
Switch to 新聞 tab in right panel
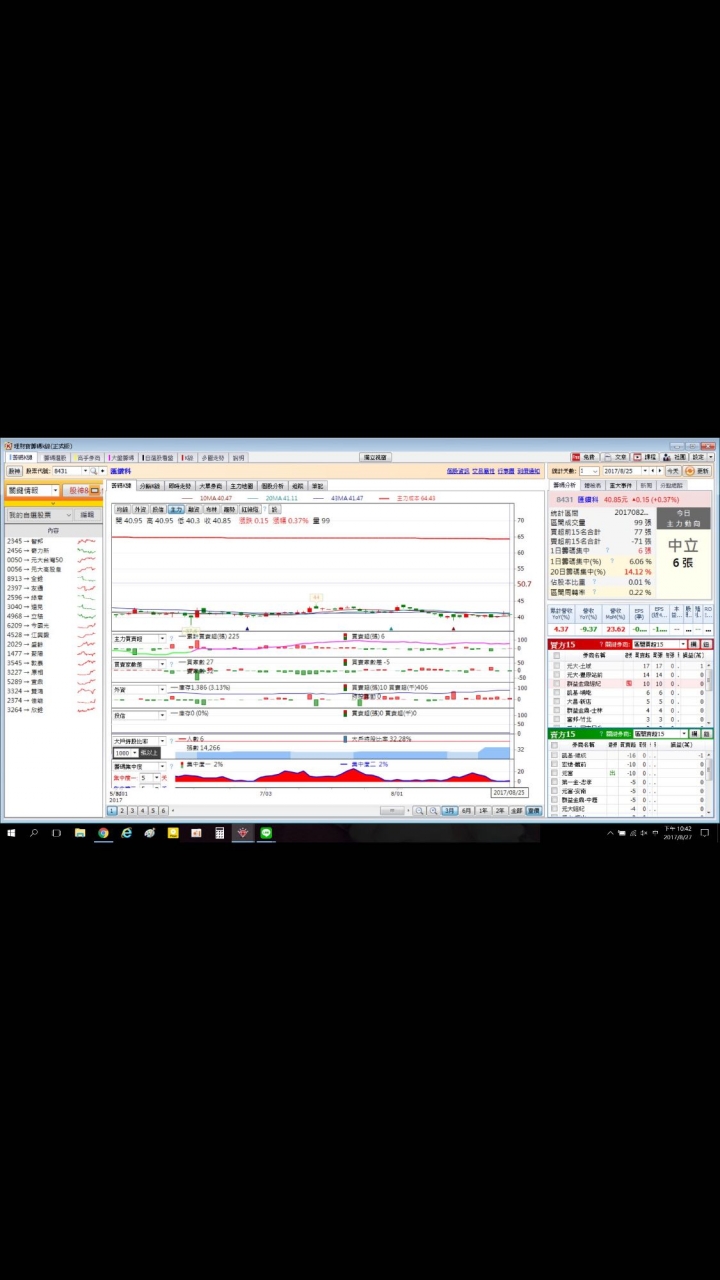pos(646,485)
